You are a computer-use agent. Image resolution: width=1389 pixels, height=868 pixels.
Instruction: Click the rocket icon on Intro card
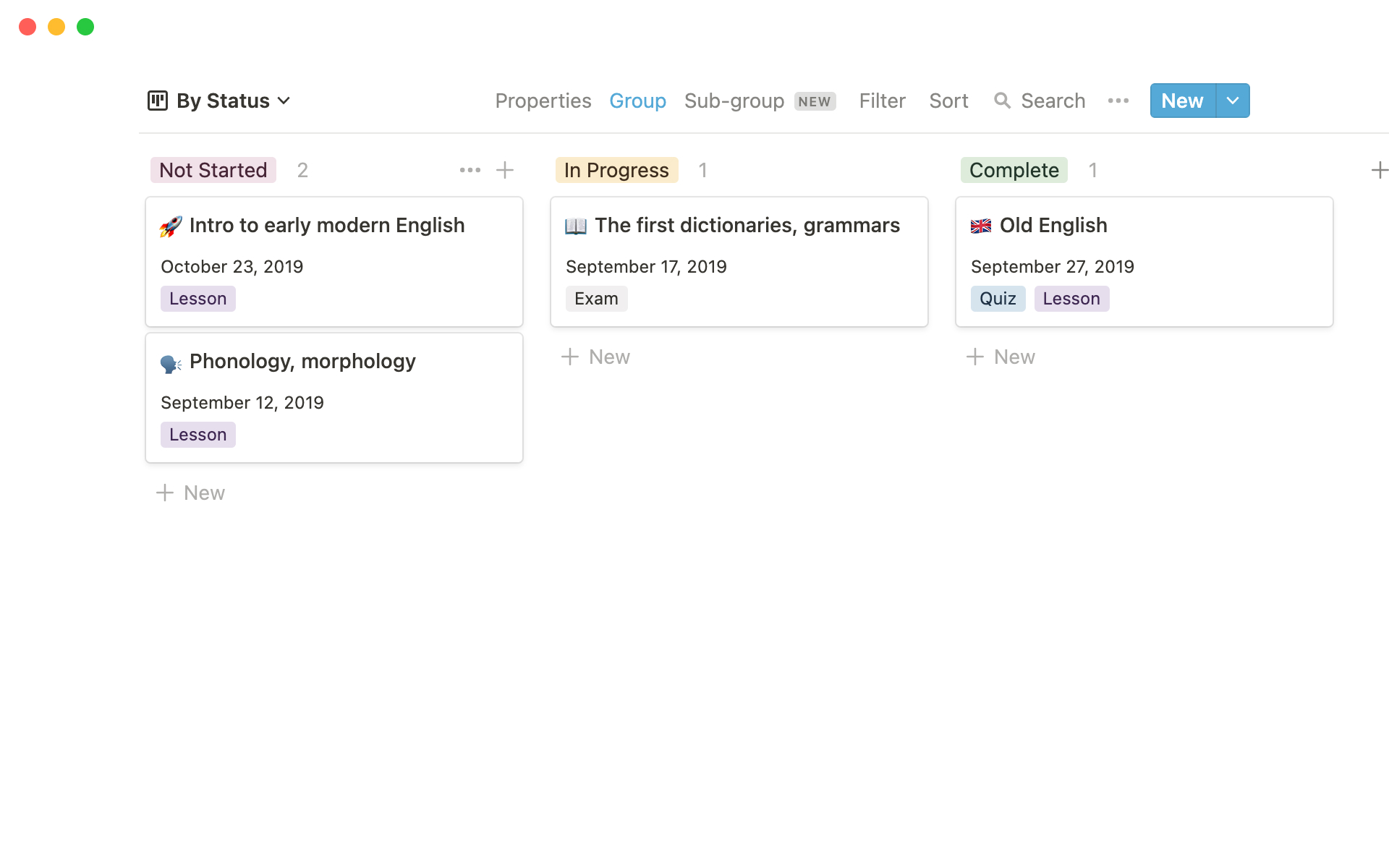click(x=171, y=226)
